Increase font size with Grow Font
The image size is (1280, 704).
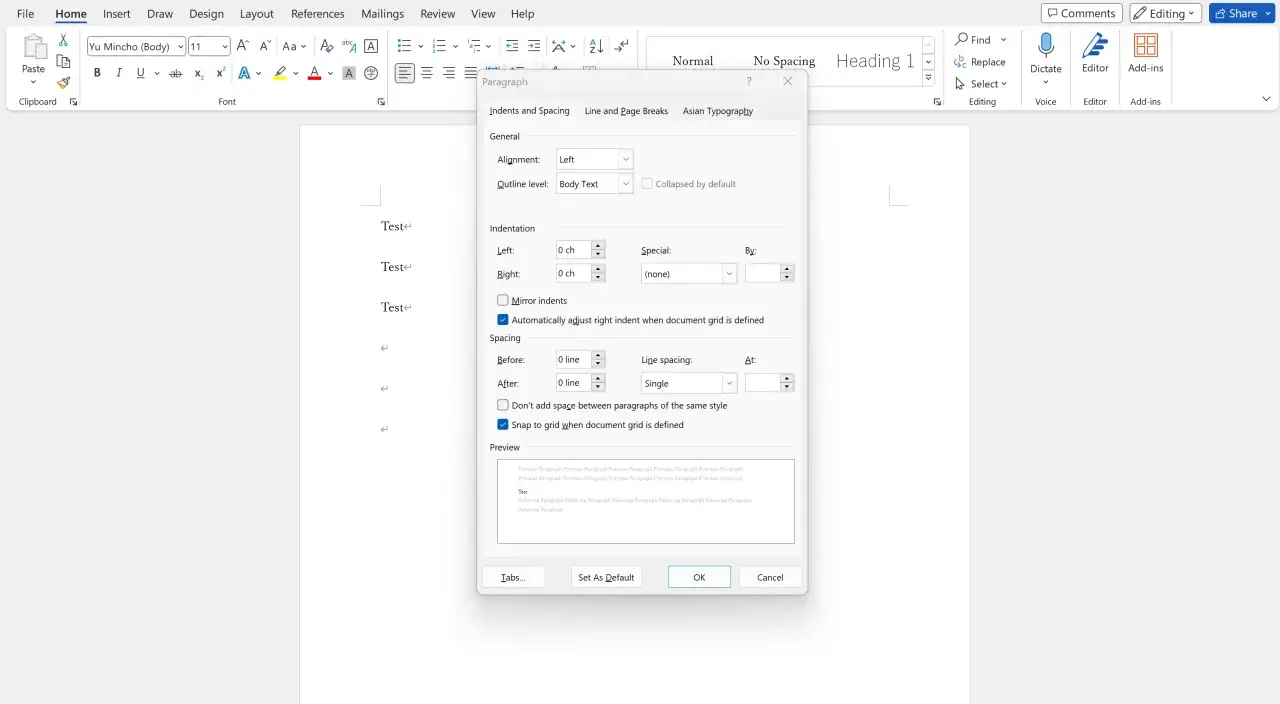click(243, 46)
